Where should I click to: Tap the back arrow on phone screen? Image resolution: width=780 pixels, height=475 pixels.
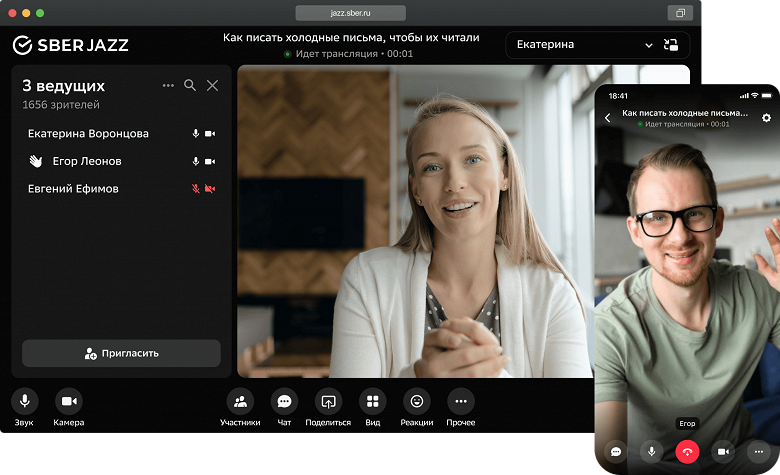(608, 118)
